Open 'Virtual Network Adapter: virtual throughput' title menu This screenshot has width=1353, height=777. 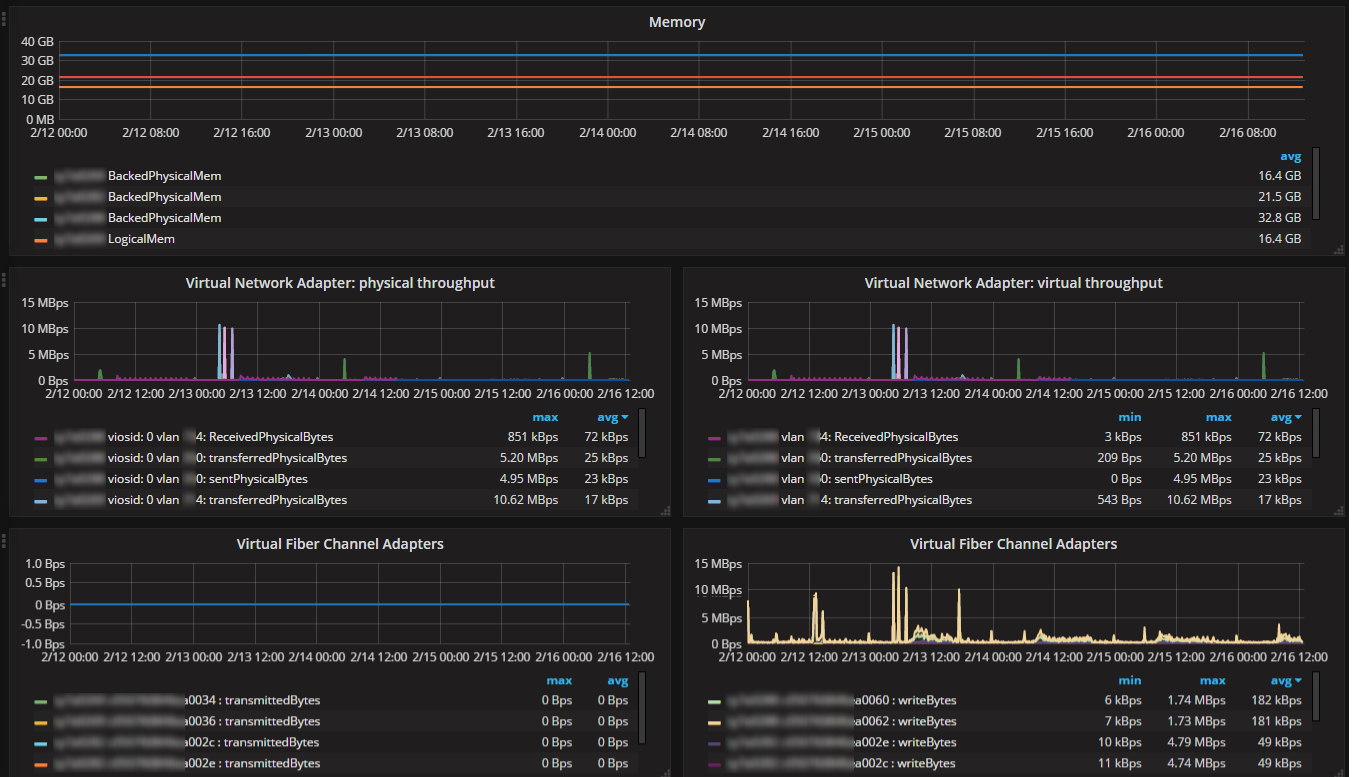[x=1013, y=283]
